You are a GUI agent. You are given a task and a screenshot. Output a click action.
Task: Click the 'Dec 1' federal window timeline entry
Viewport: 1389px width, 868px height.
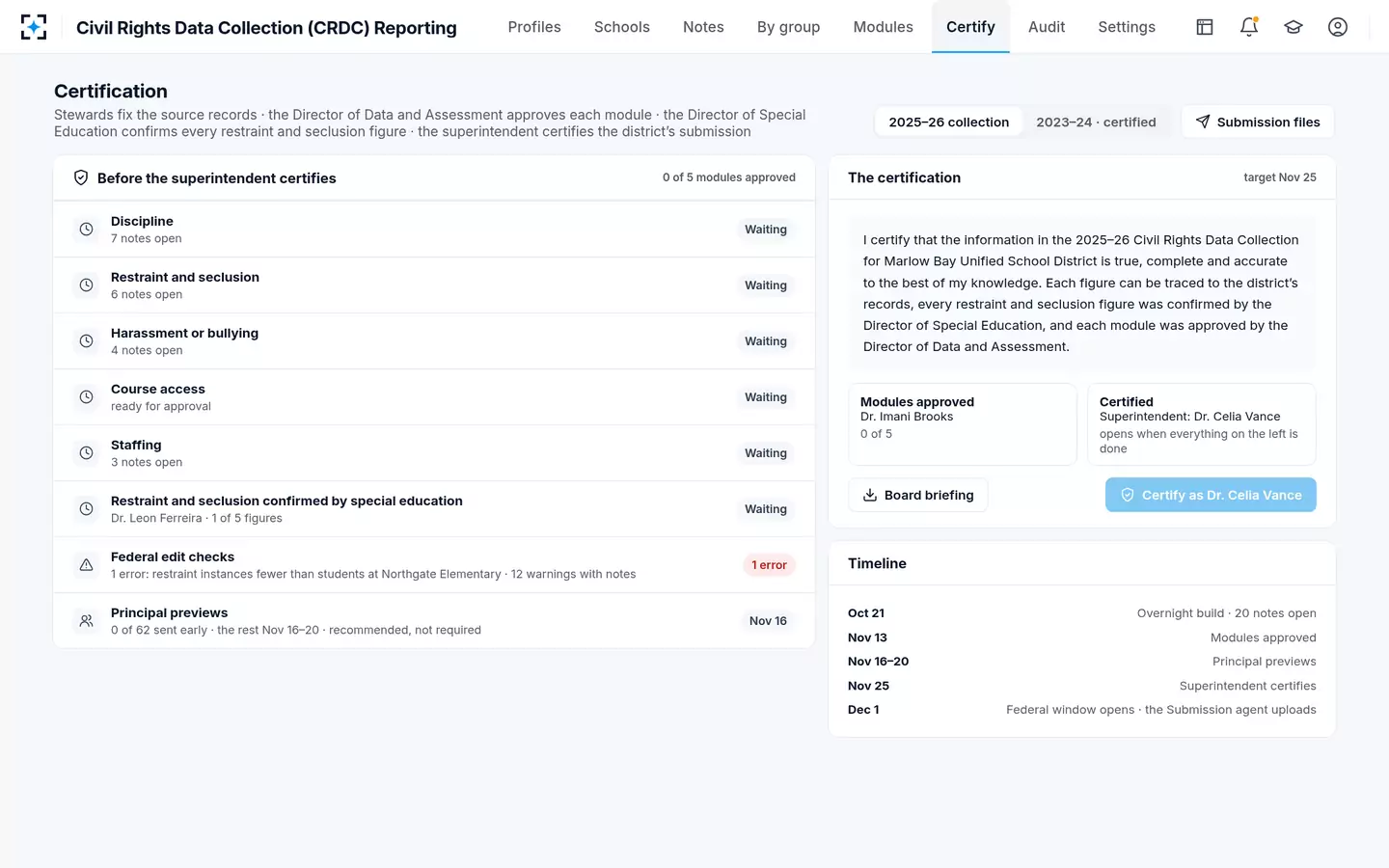(1082, 710)
